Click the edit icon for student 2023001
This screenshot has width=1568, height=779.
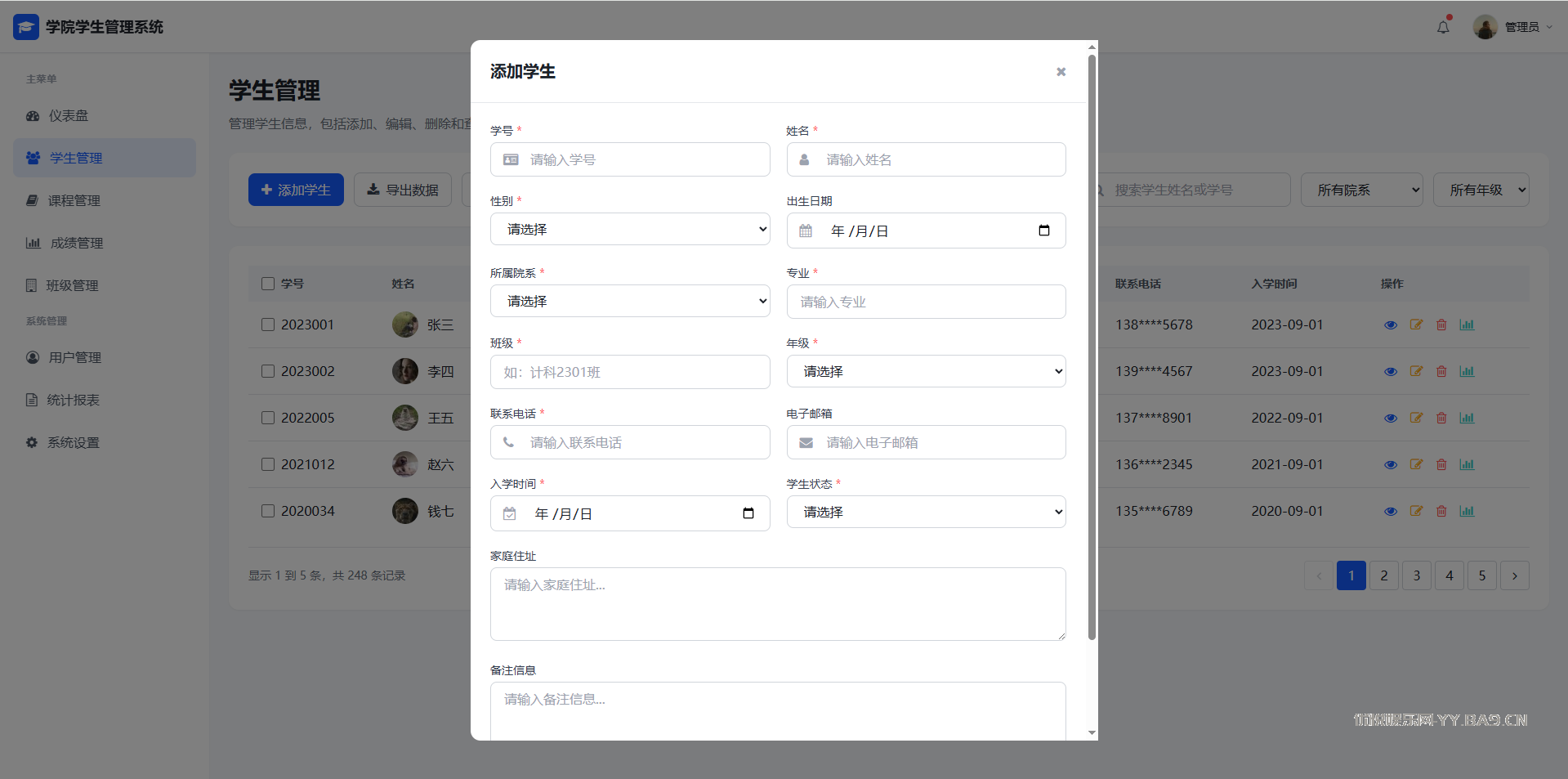point(1416,325)
